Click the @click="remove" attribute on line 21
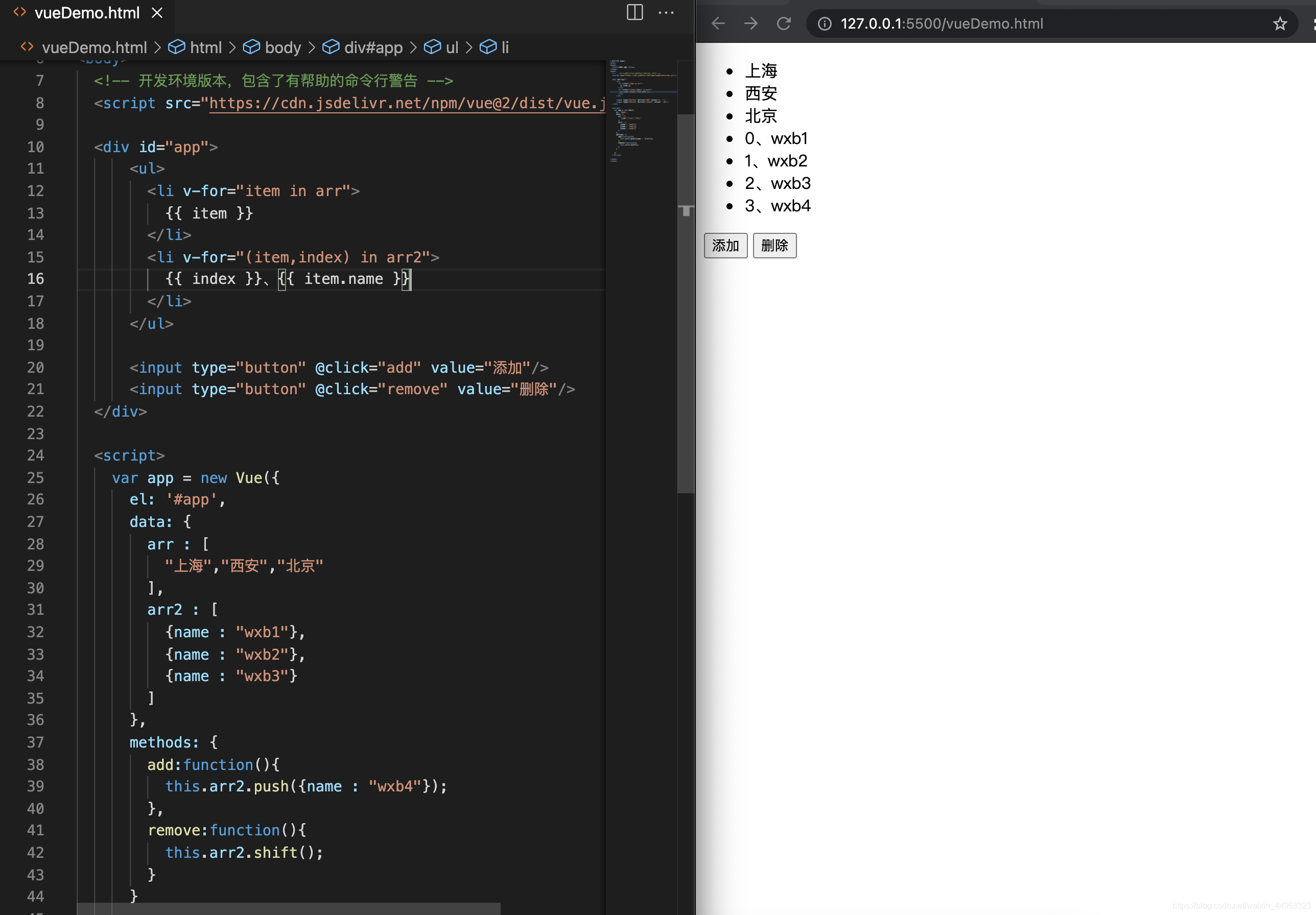The height and width of the screenshot is (915, 1316). [382, 390]
